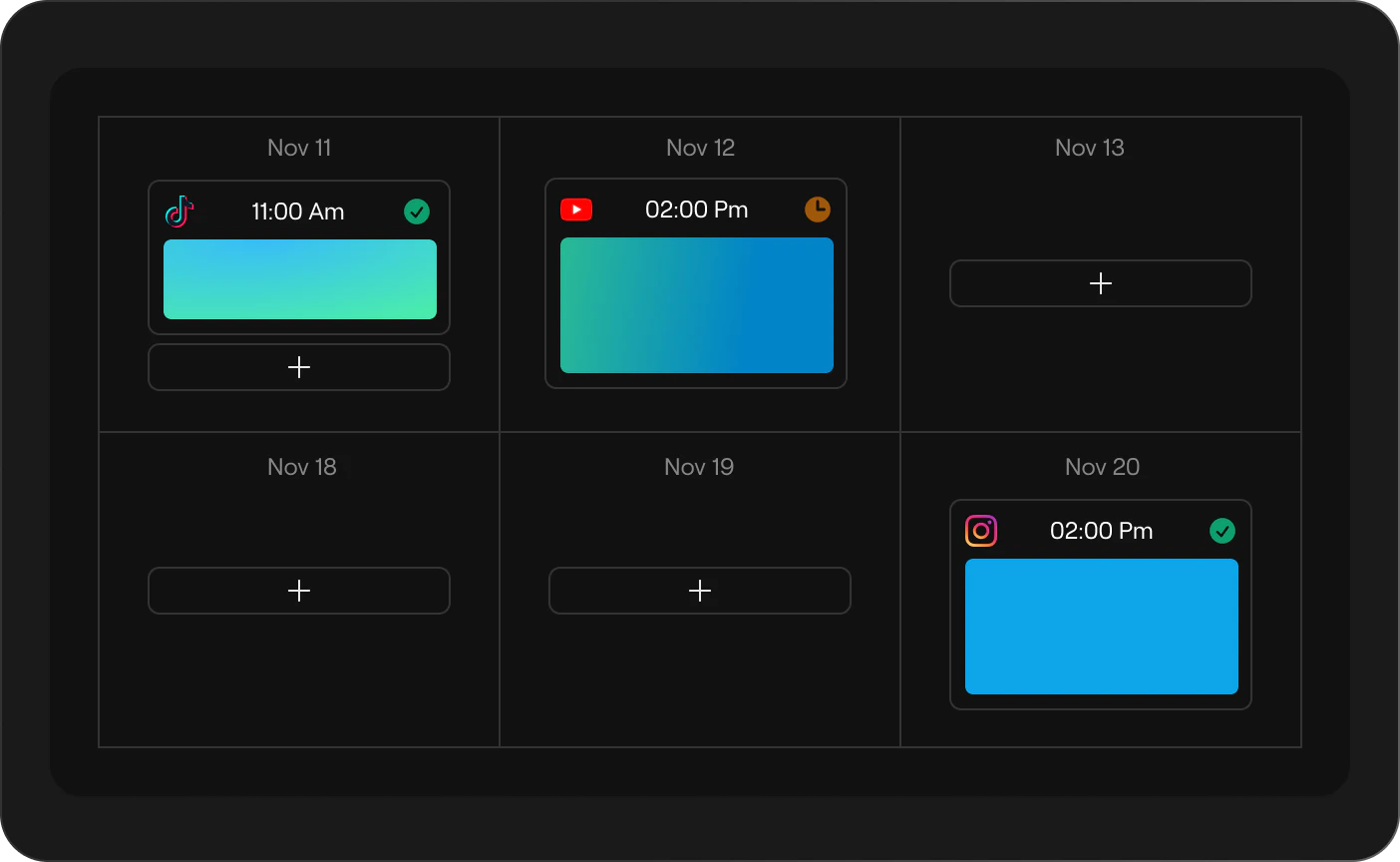The image size is (1400, 862).
Task: Add a new post on Nov 19
Action: 700,591
